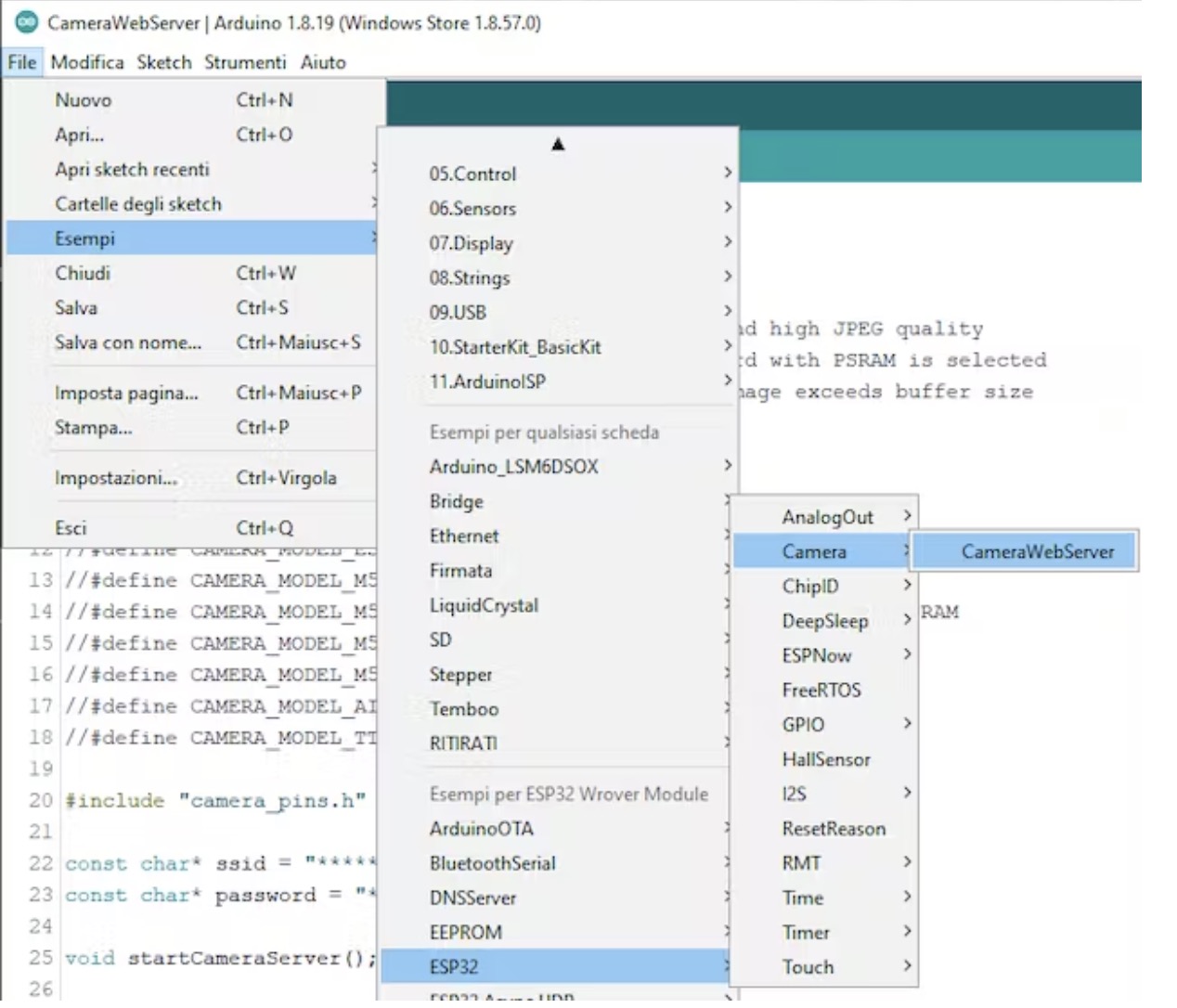Click the Arduino logo icon in title bar
Screen dimensions: 1177x1008
pyautogui.click(x=27, y=22)
